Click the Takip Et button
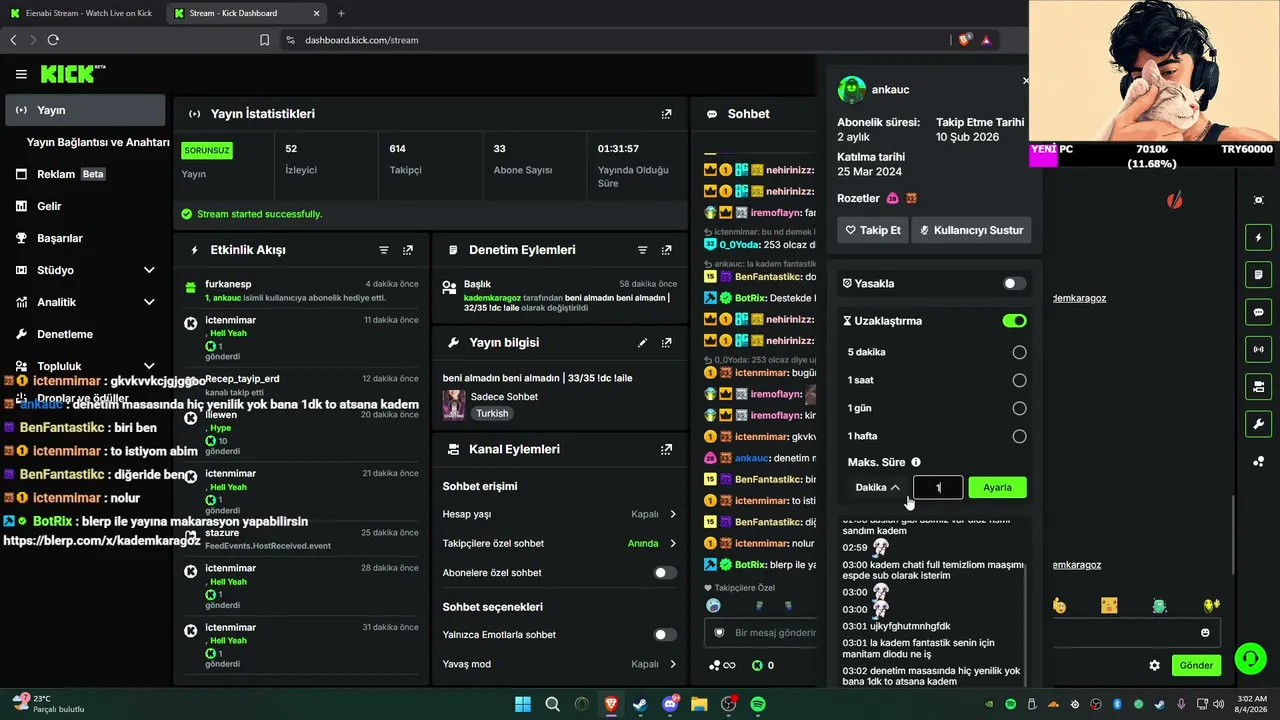1280x720 pixels. point(874,230)
